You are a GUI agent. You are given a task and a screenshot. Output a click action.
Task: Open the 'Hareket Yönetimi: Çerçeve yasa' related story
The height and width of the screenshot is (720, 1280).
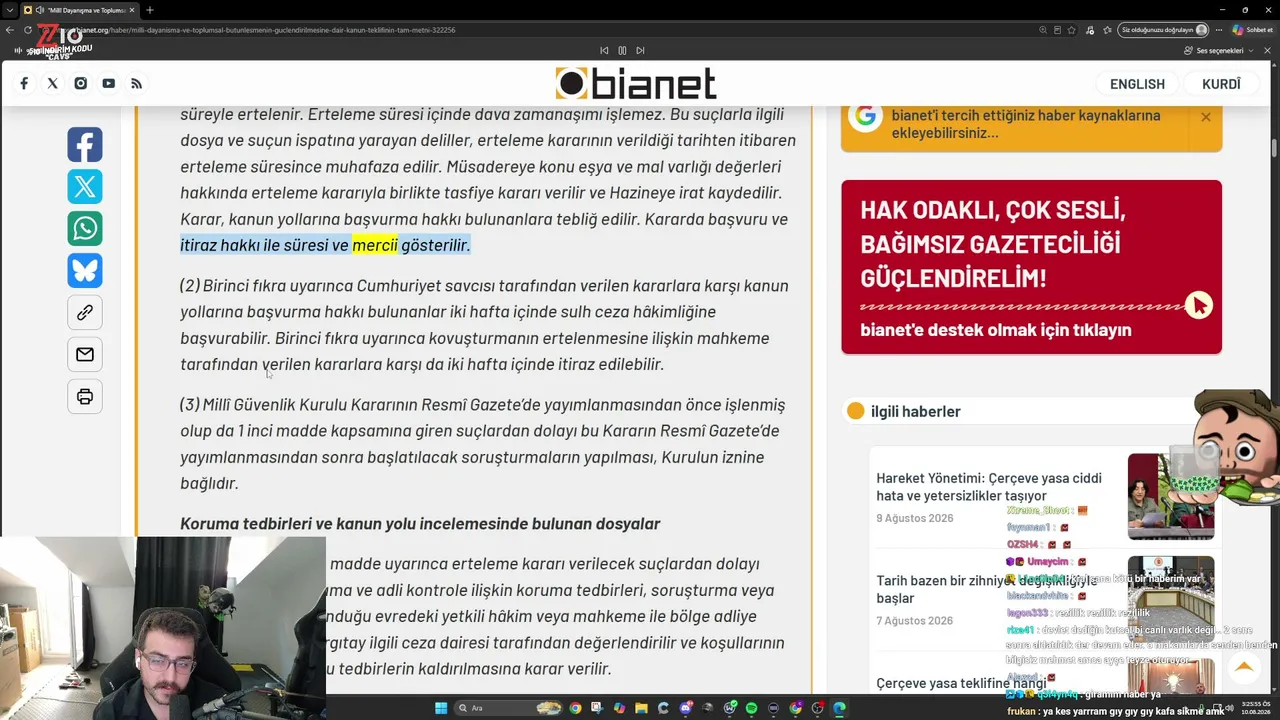click(x=989, y=487)
